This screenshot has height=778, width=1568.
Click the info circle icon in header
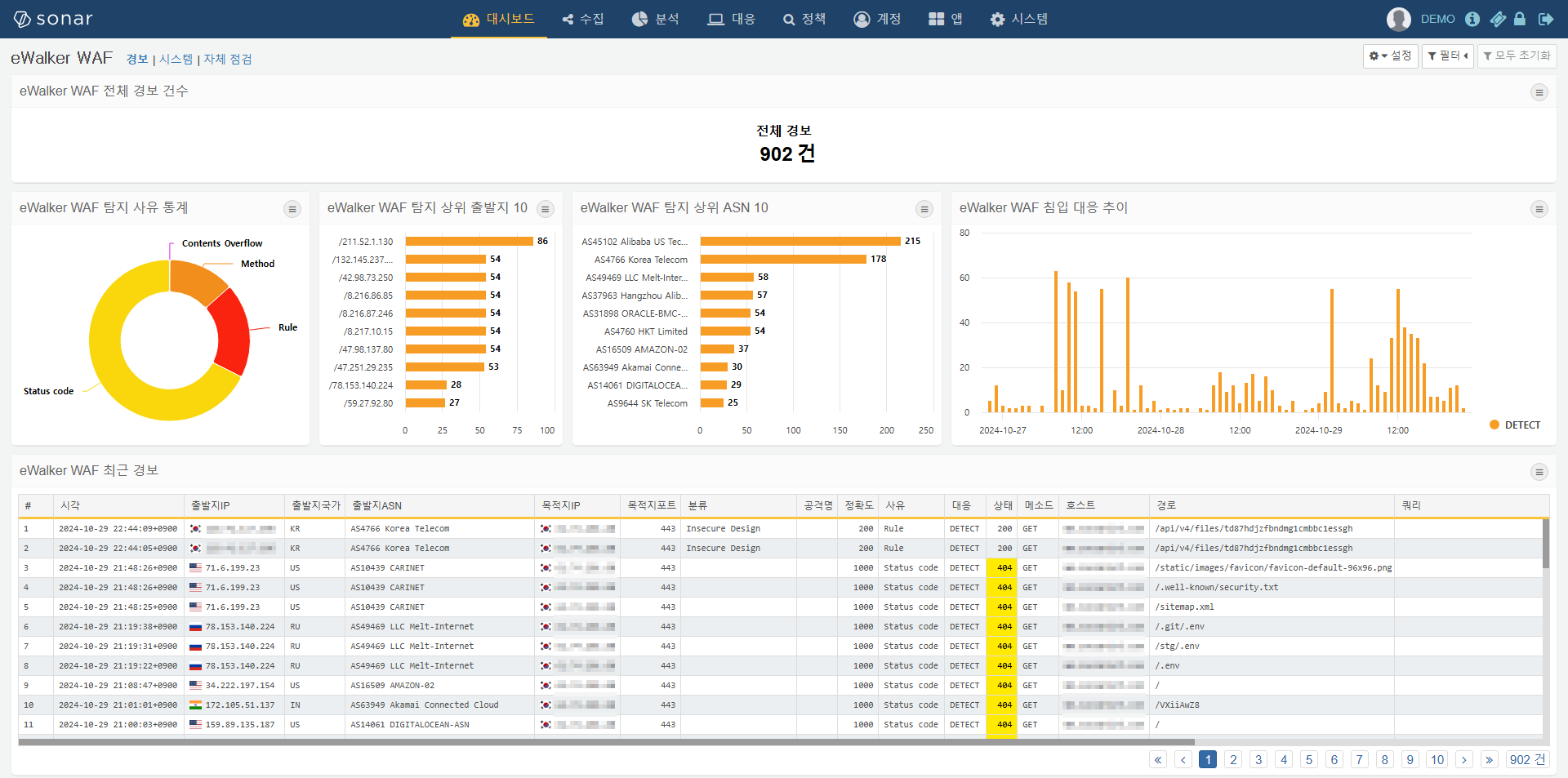[1472, 19]
